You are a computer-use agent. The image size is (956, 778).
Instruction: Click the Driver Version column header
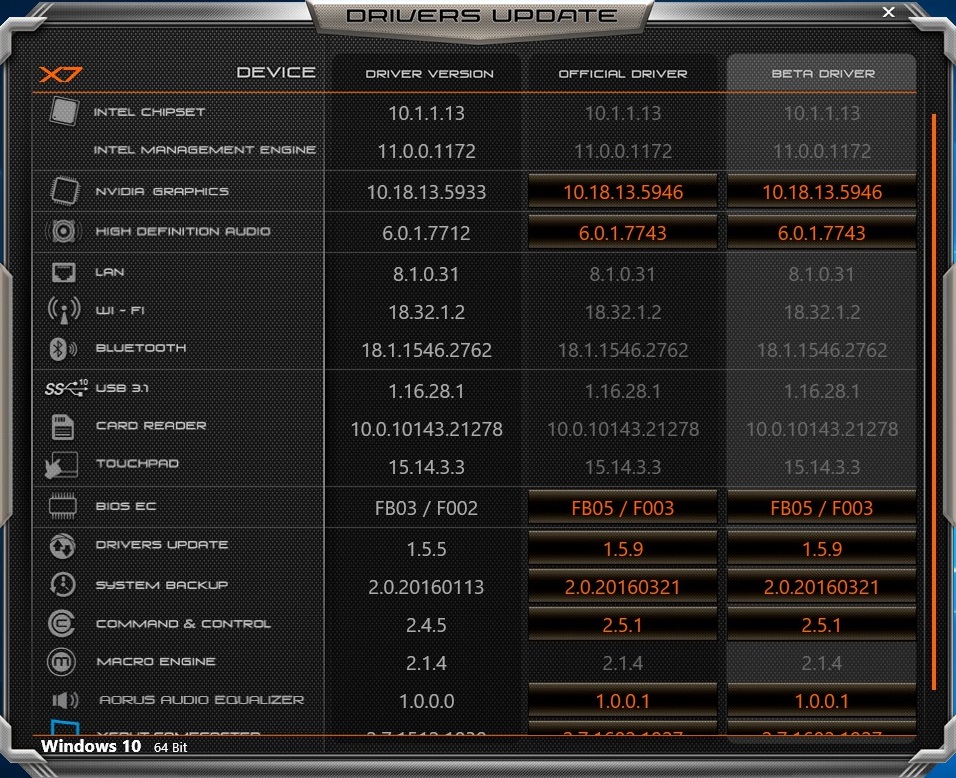point(429,74)
